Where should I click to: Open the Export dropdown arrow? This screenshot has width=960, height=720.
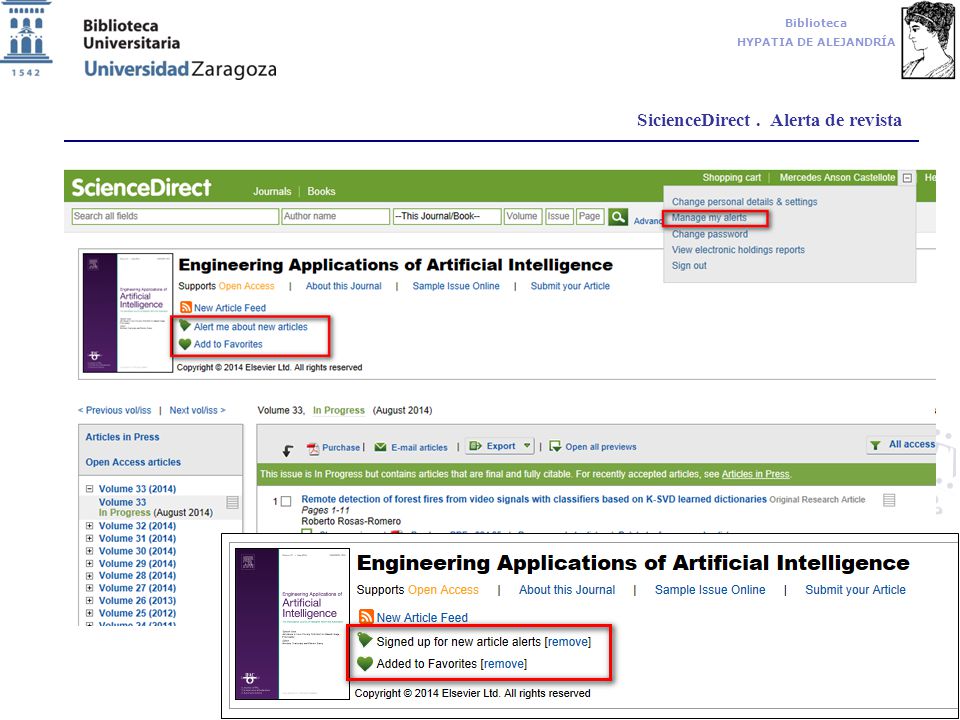click(527, 446)
